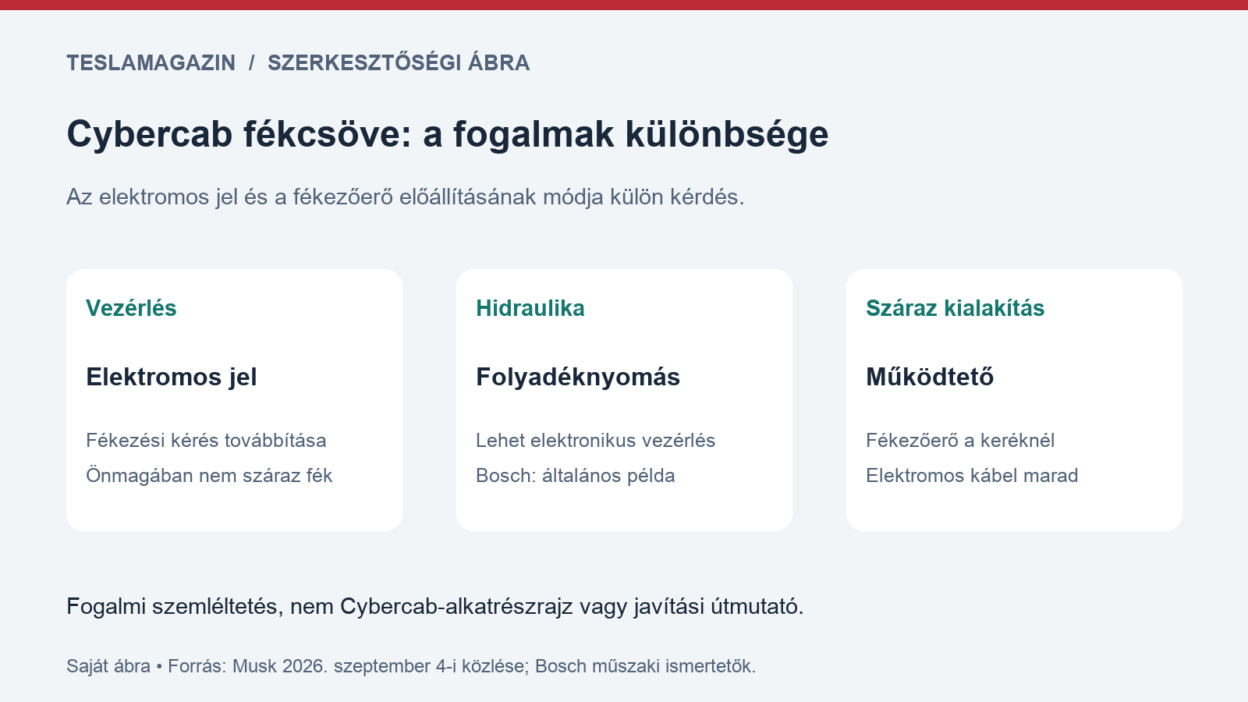Click the subtitle about elektromos jel és fékezőerő
The width and height of the screenshot is (1248, 702).
(405, 197)
